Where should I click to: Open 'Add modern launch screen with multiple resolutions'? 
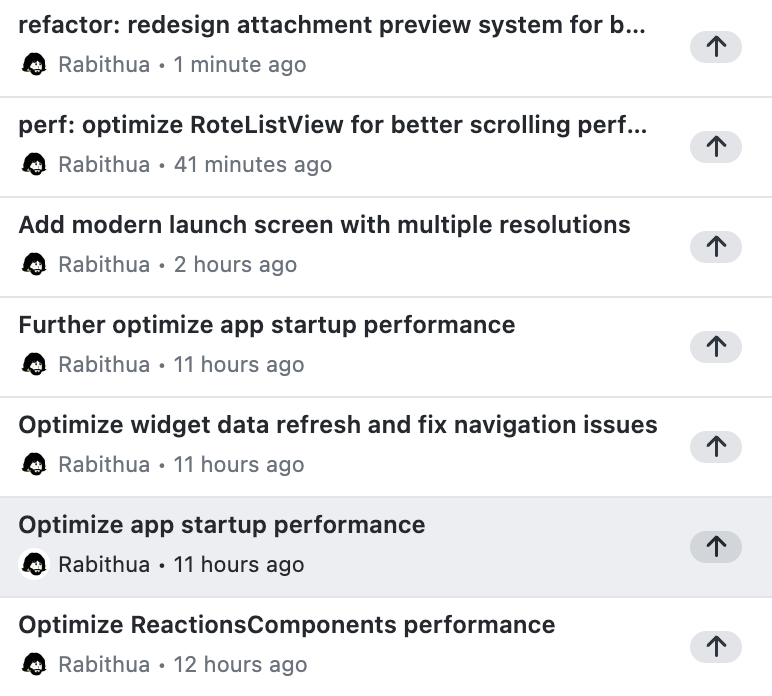pyautogui.click(x=324, y=226)
